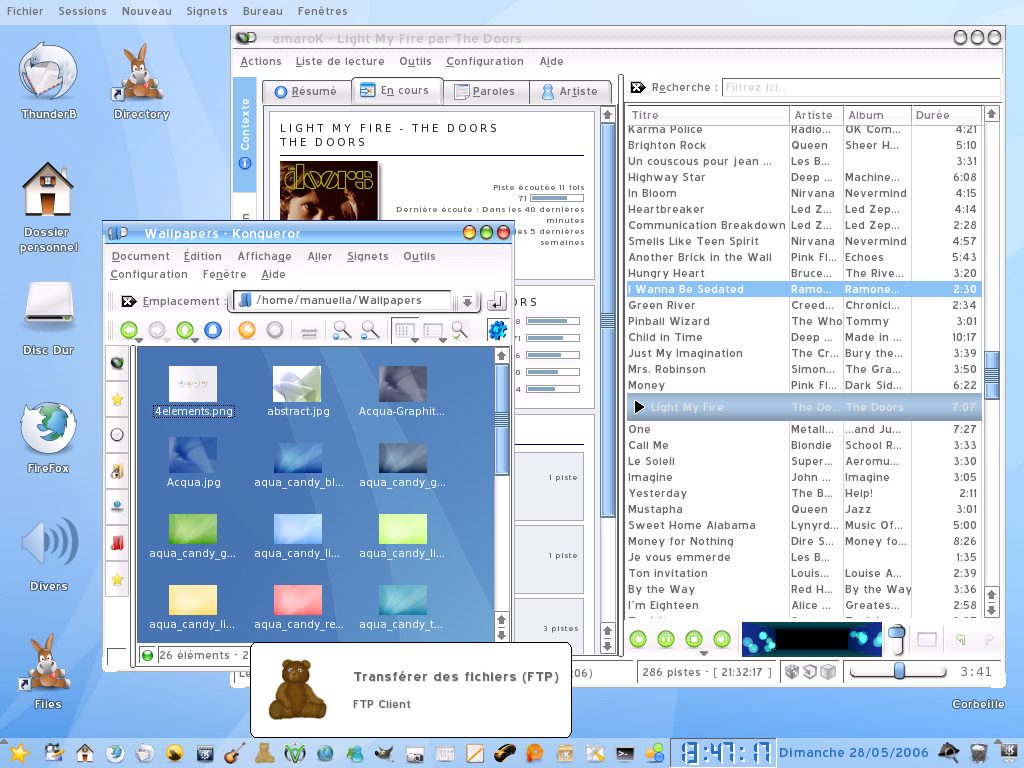Open Disc Dur desktop icon
This screenshot has height=768, width=1024.
(50, 304)
